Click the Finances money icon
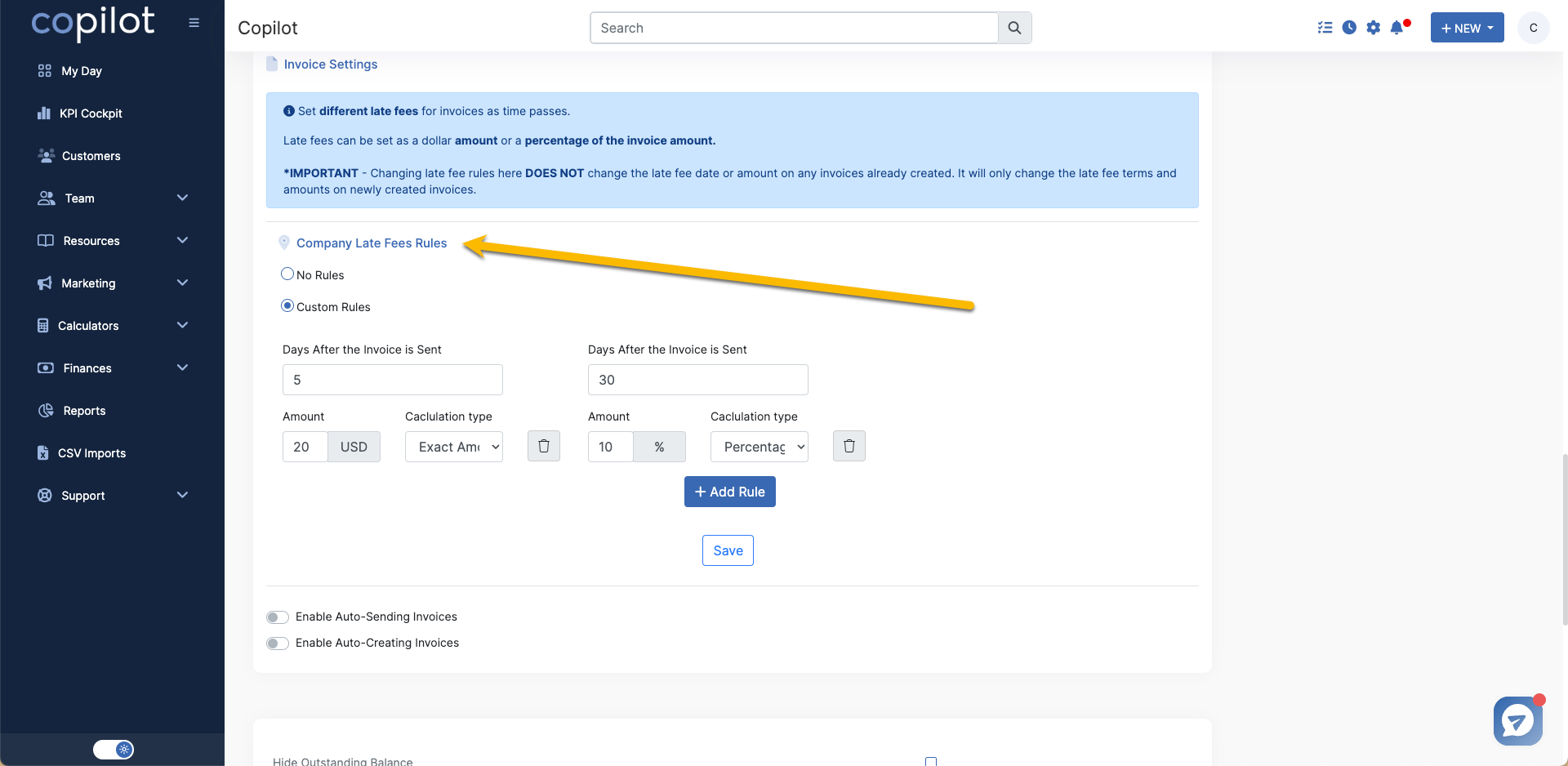Viewport: 1568px width, 766px height. coord(46,367)
